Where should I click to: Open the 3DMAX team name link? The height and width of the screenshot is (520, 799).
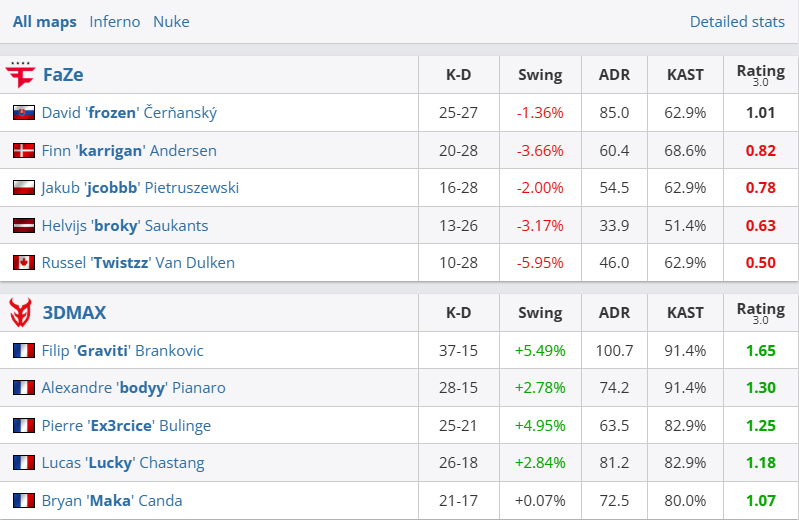pos(74,313)
